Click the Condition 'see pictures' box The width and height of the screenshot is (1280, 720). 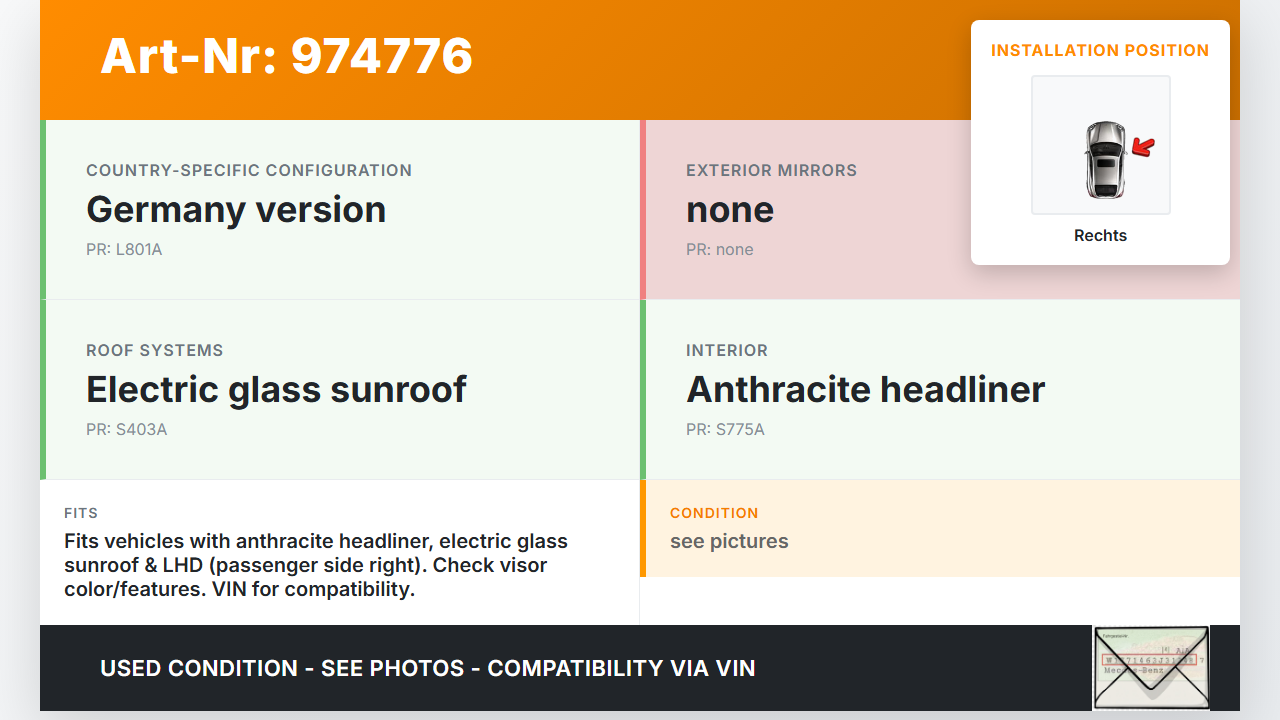pos(940,528)
